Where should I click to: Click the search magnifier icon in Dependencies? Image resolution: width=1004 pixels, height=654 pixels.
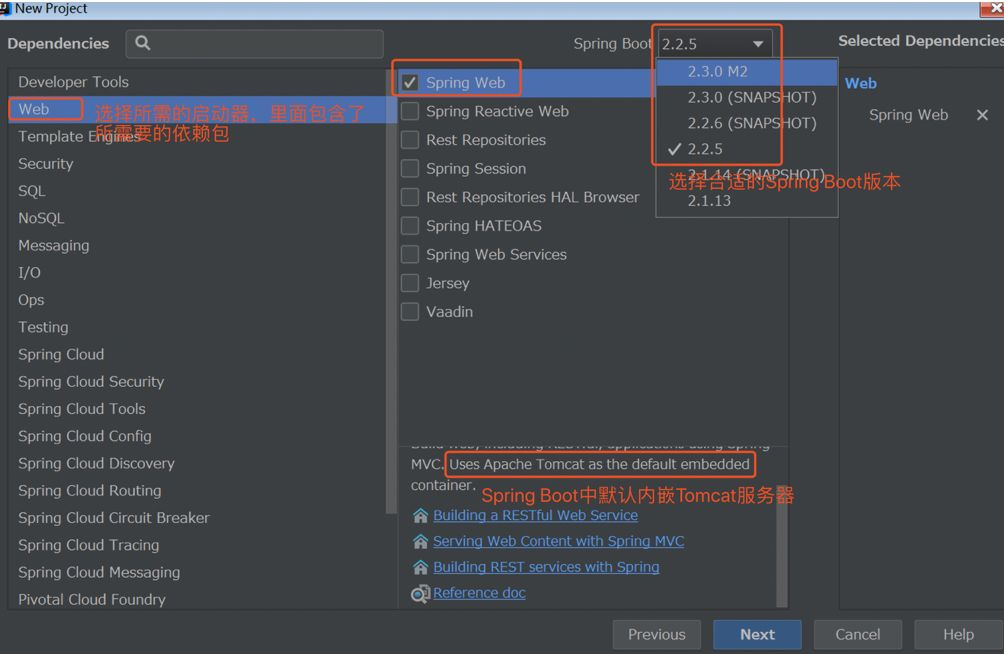click(x=143, y=43)
